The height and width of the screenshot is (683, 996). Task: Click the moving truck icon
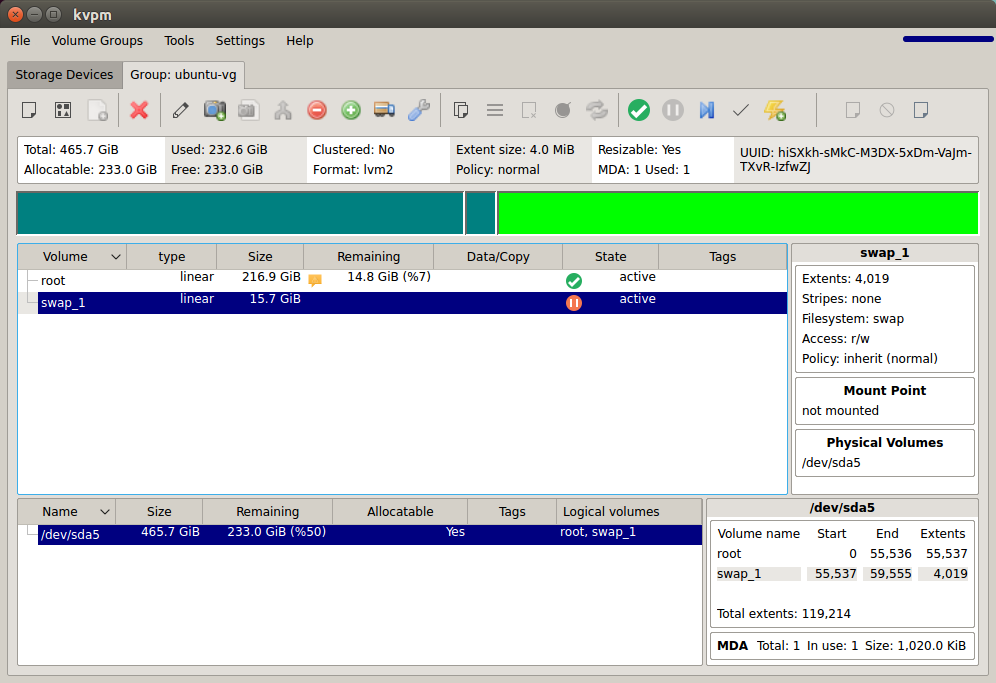click(385, 110)
